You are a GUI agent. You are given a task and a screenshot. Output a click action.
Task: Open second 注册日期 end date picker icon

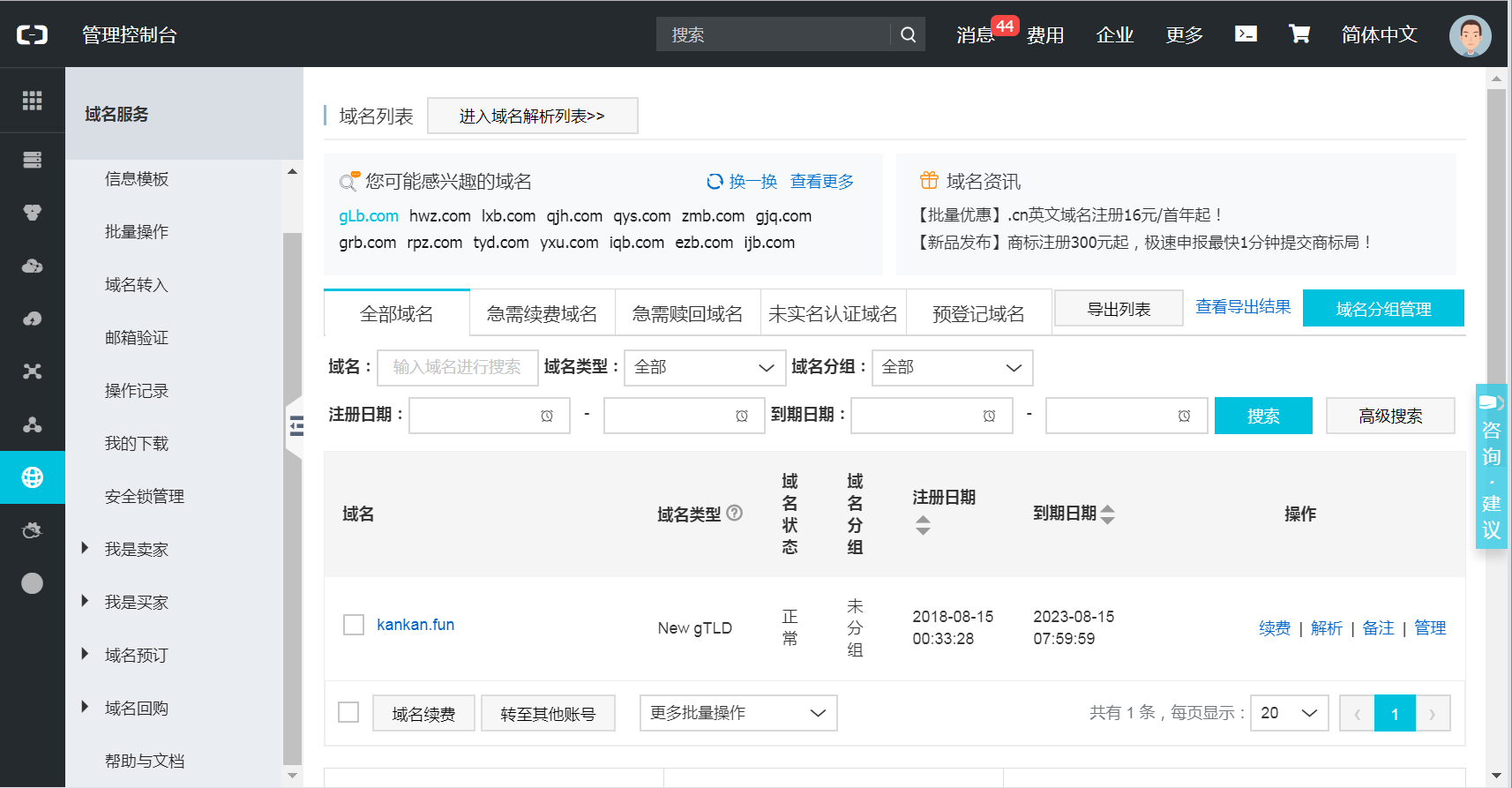pos(742,416)
